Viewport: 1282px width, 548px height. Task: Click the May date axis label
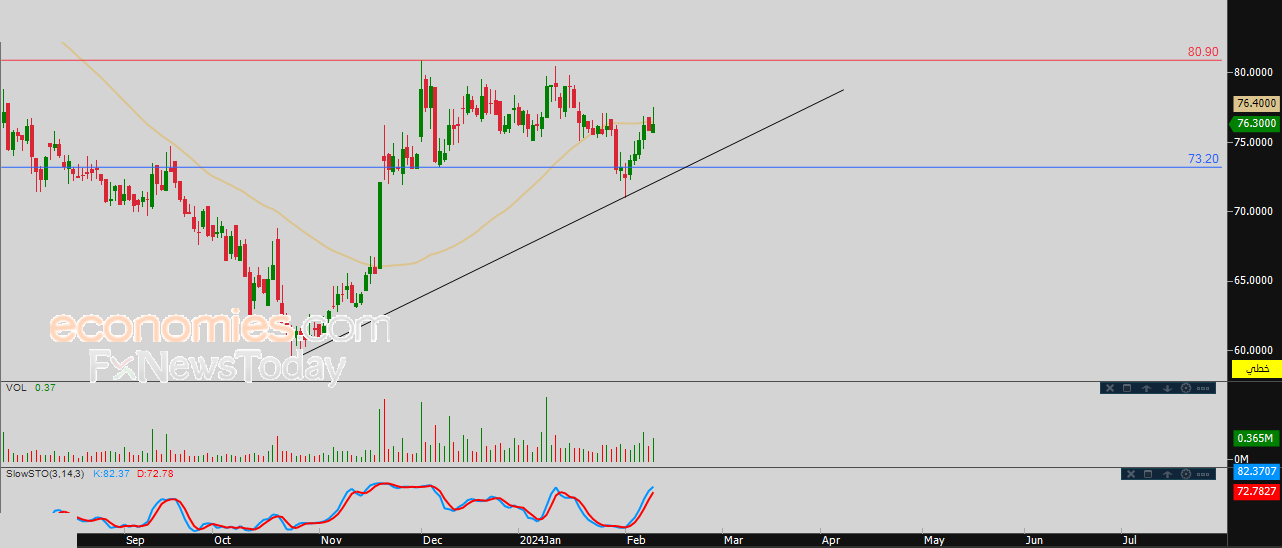(934, 540)
